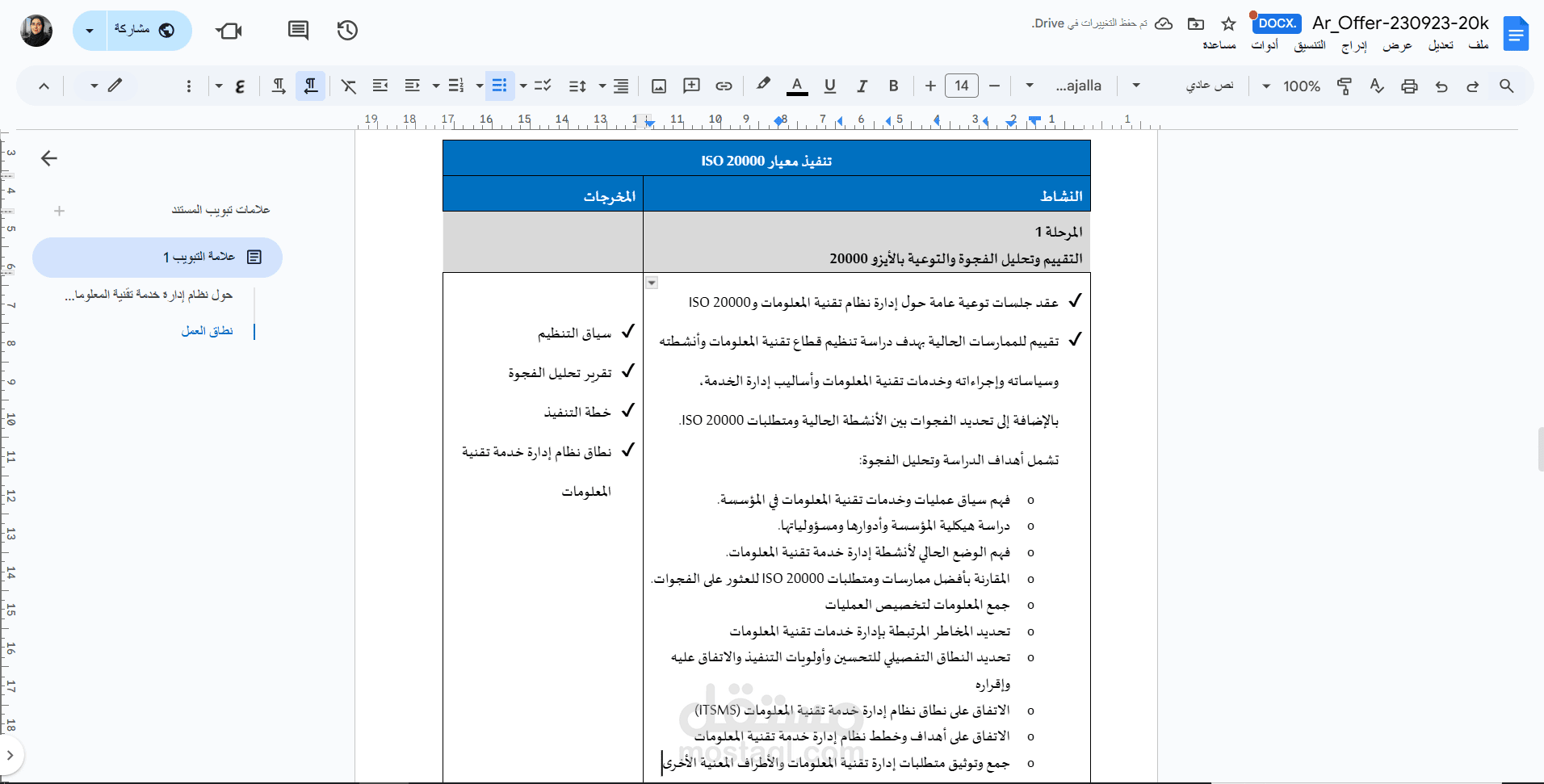Screen dimensions: 1544x784
Task: Toggle underline formatting
Action: 829,86
